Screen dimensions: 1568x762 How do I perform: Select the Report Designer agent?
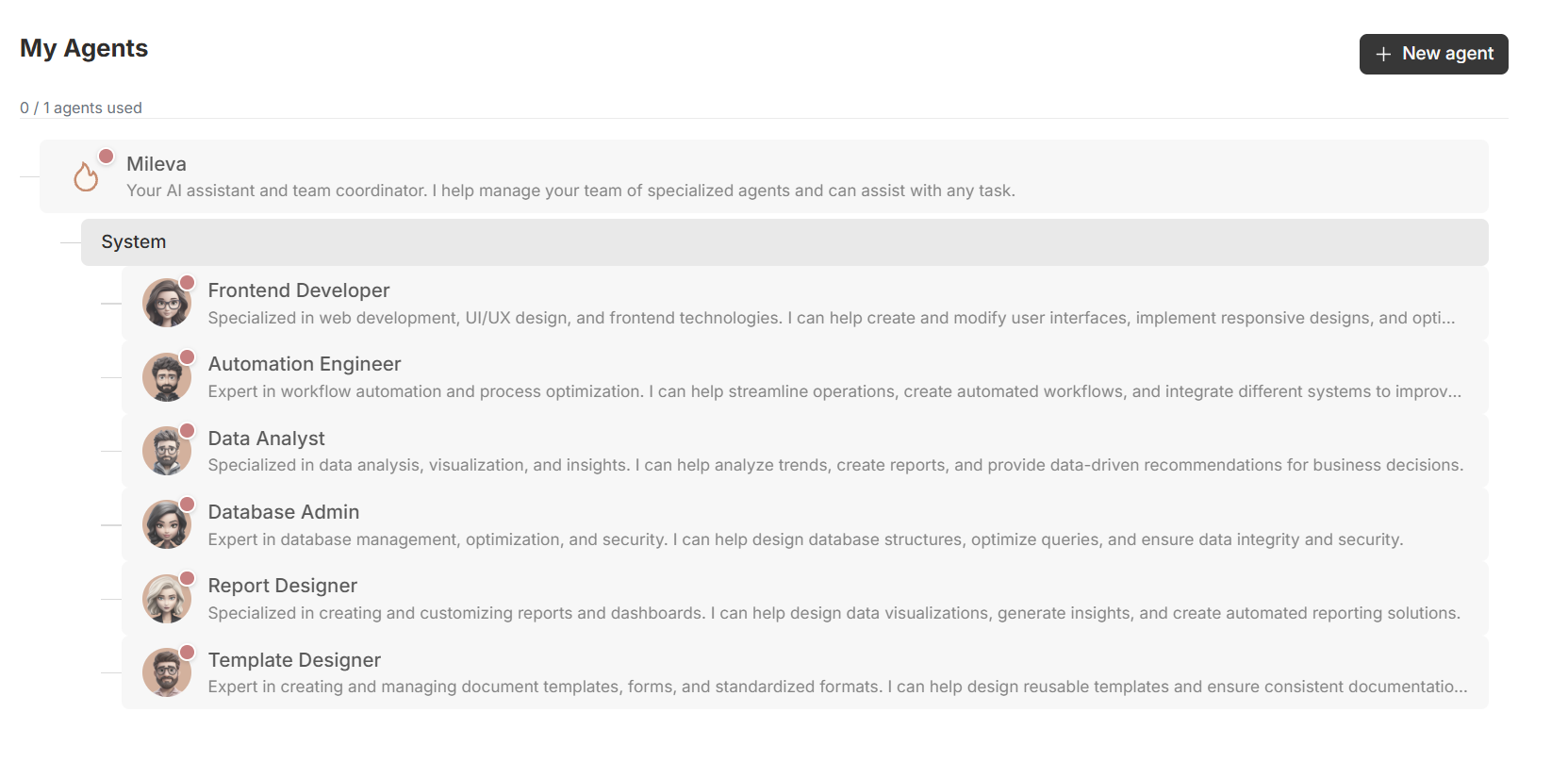pyautogui.click(x=282, y=586)
